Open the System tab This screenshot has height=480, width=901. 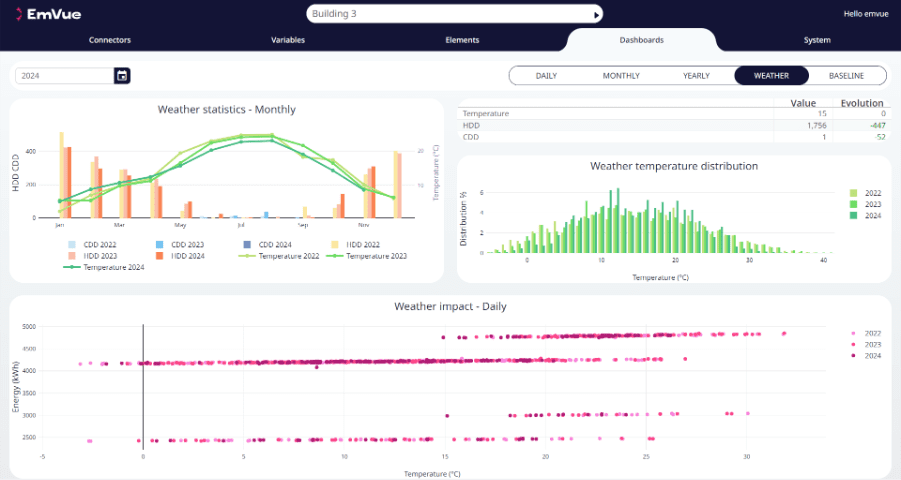(x=817, y=40)
